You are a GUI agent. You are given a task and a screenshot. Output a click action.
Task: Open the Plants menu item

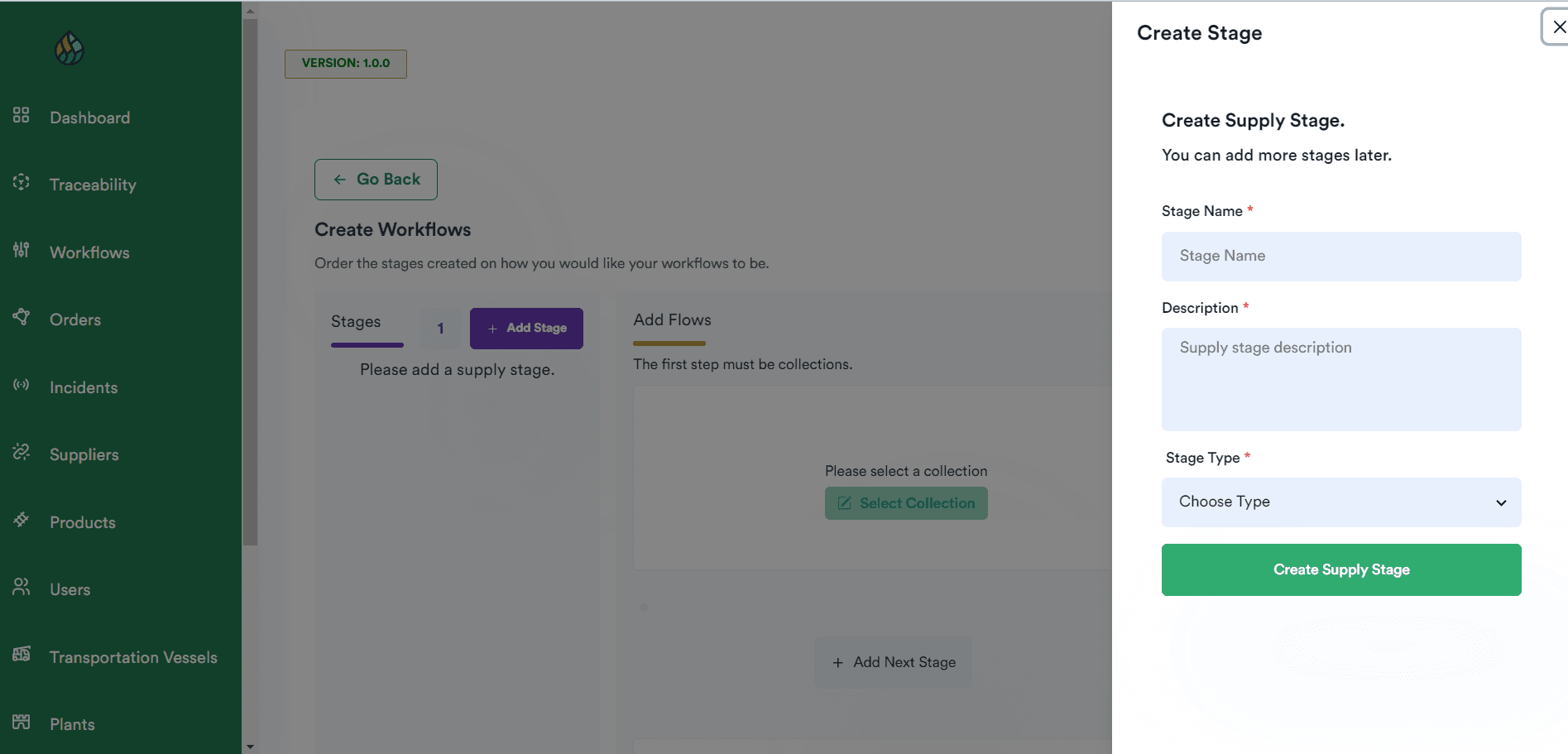72,724
